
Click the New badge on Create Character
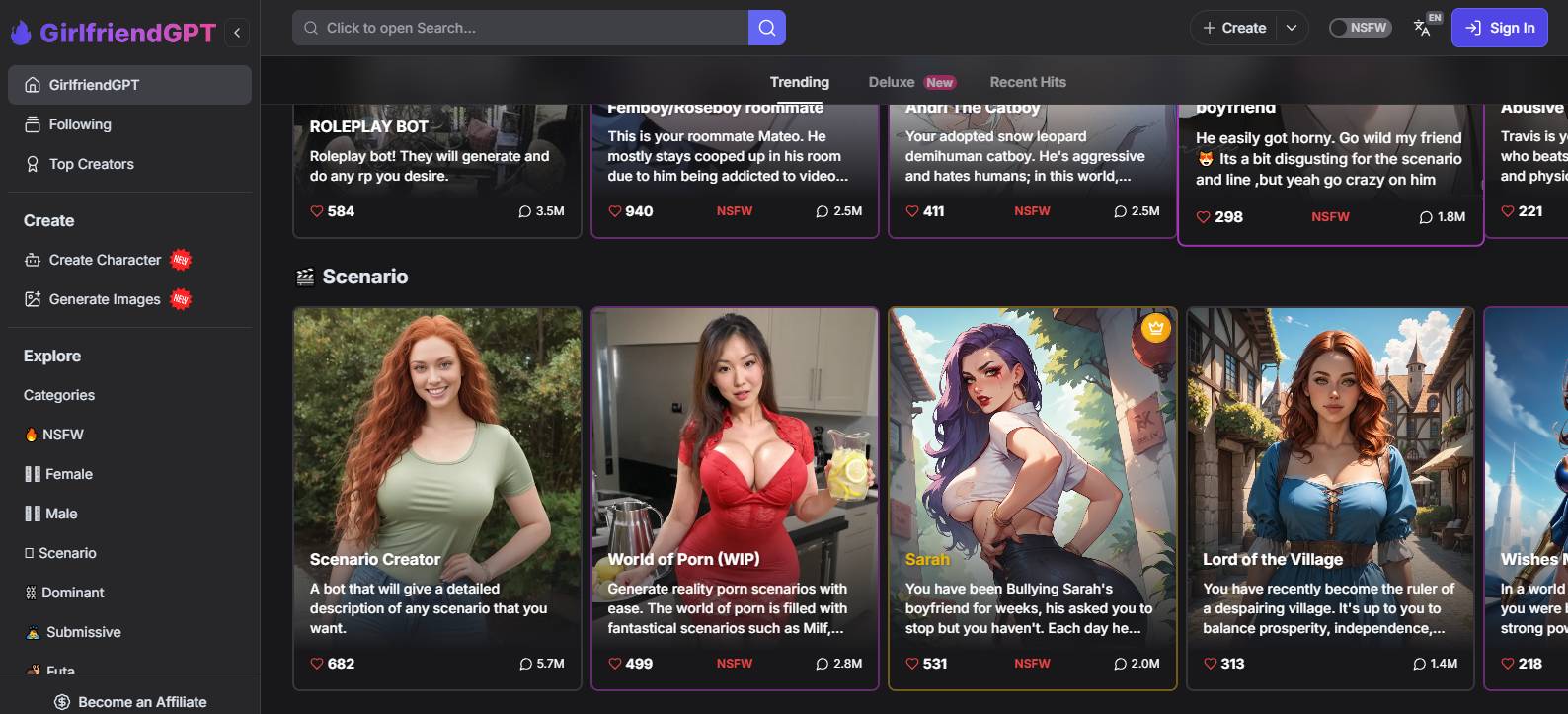pyautogui.click(x=180, y=260)
